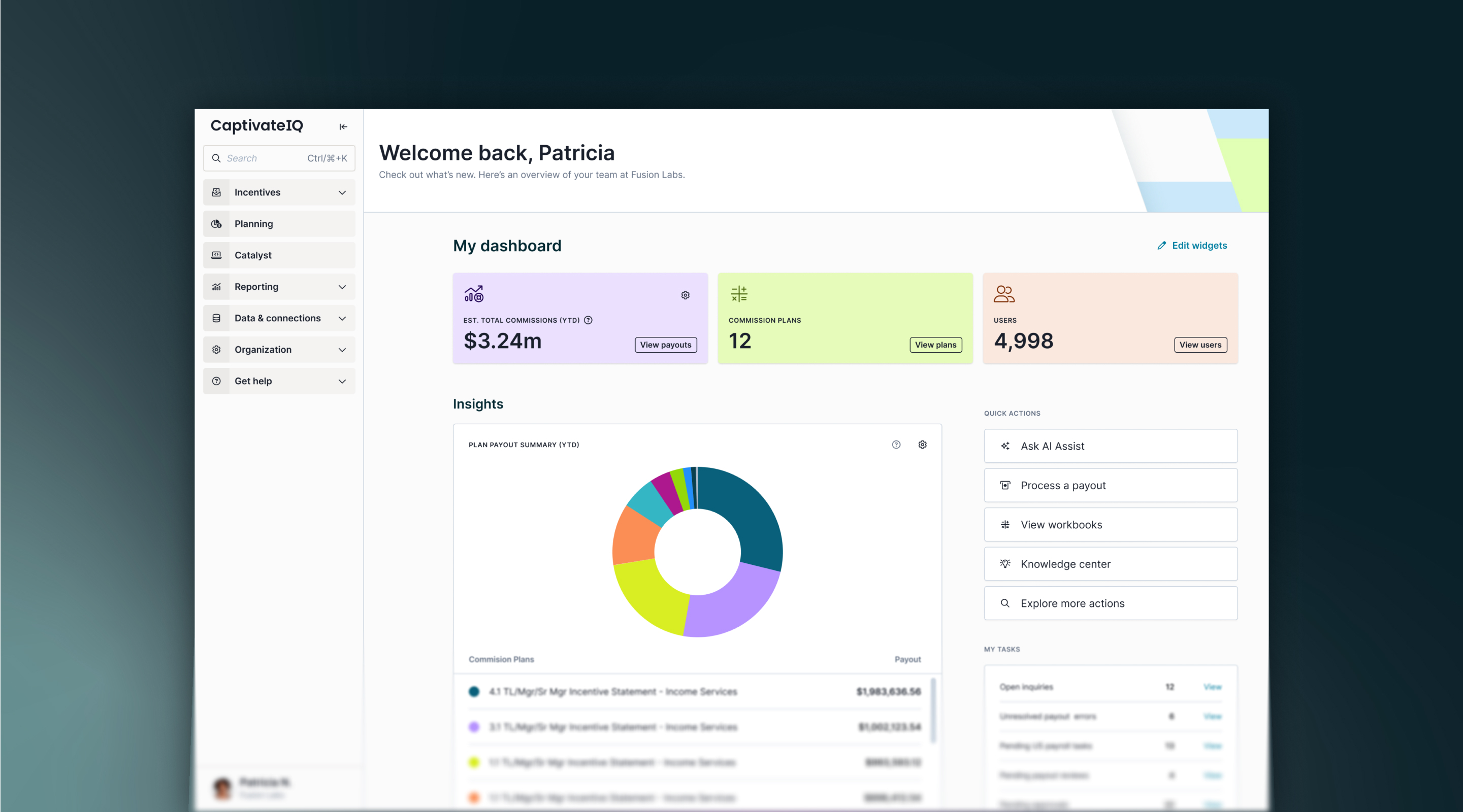Click View next to Open inquiries
Image resolution: width=1463 pixels, height=812 pixels.
tap(1213, 687)
